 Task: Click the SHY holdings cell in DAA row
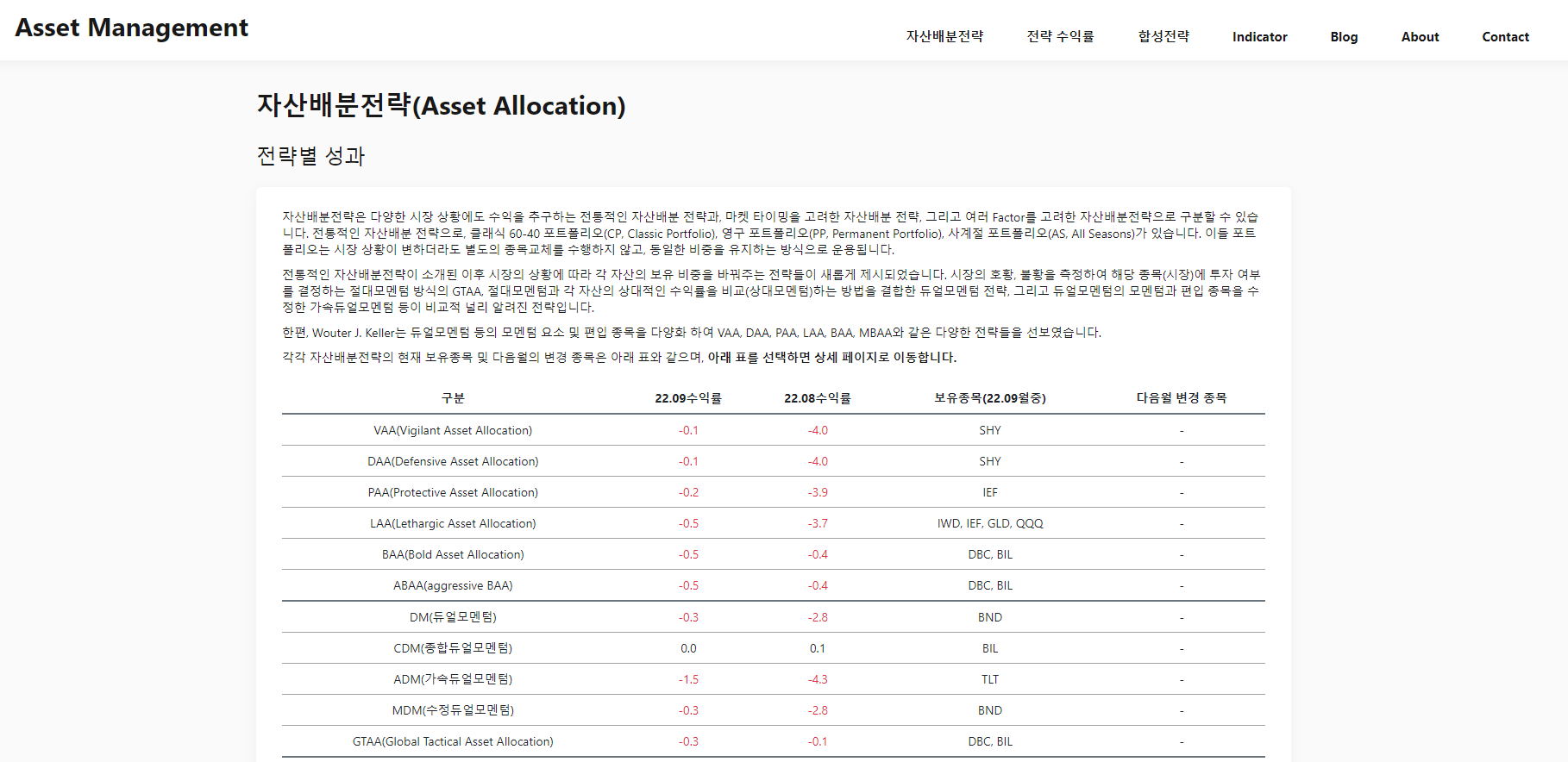(x=990, y=461)
